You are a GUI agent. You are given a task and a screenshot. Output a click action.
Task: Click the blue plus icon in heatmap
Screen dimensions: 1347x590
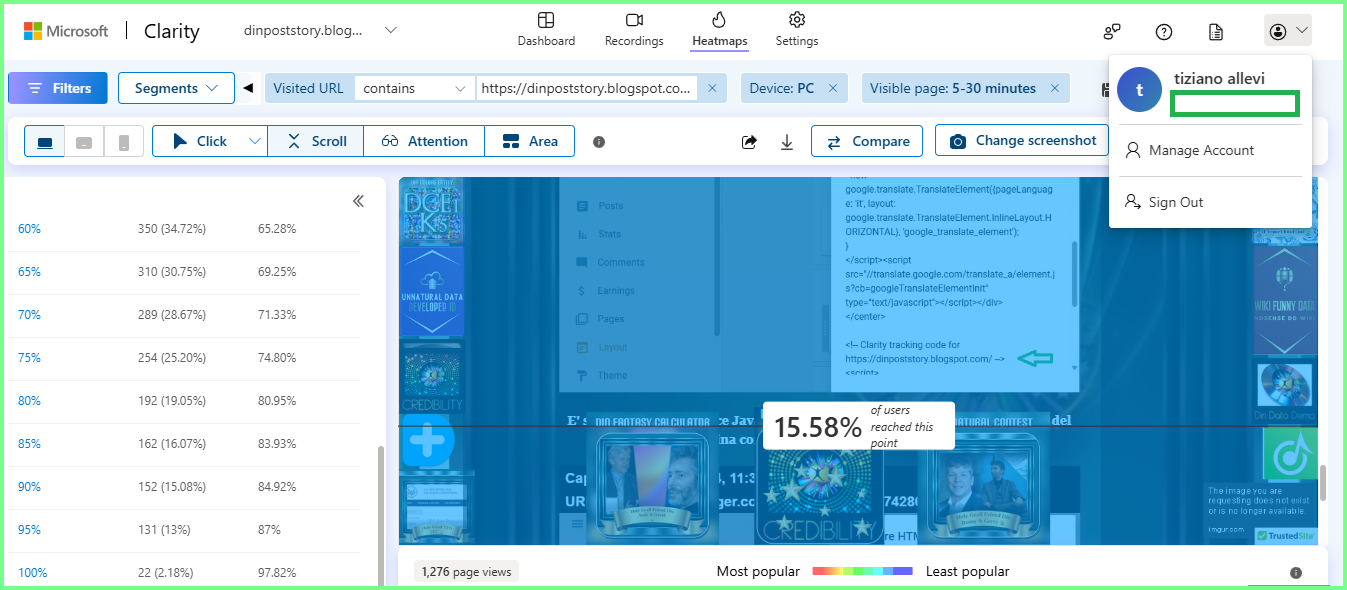pos(427,441)
